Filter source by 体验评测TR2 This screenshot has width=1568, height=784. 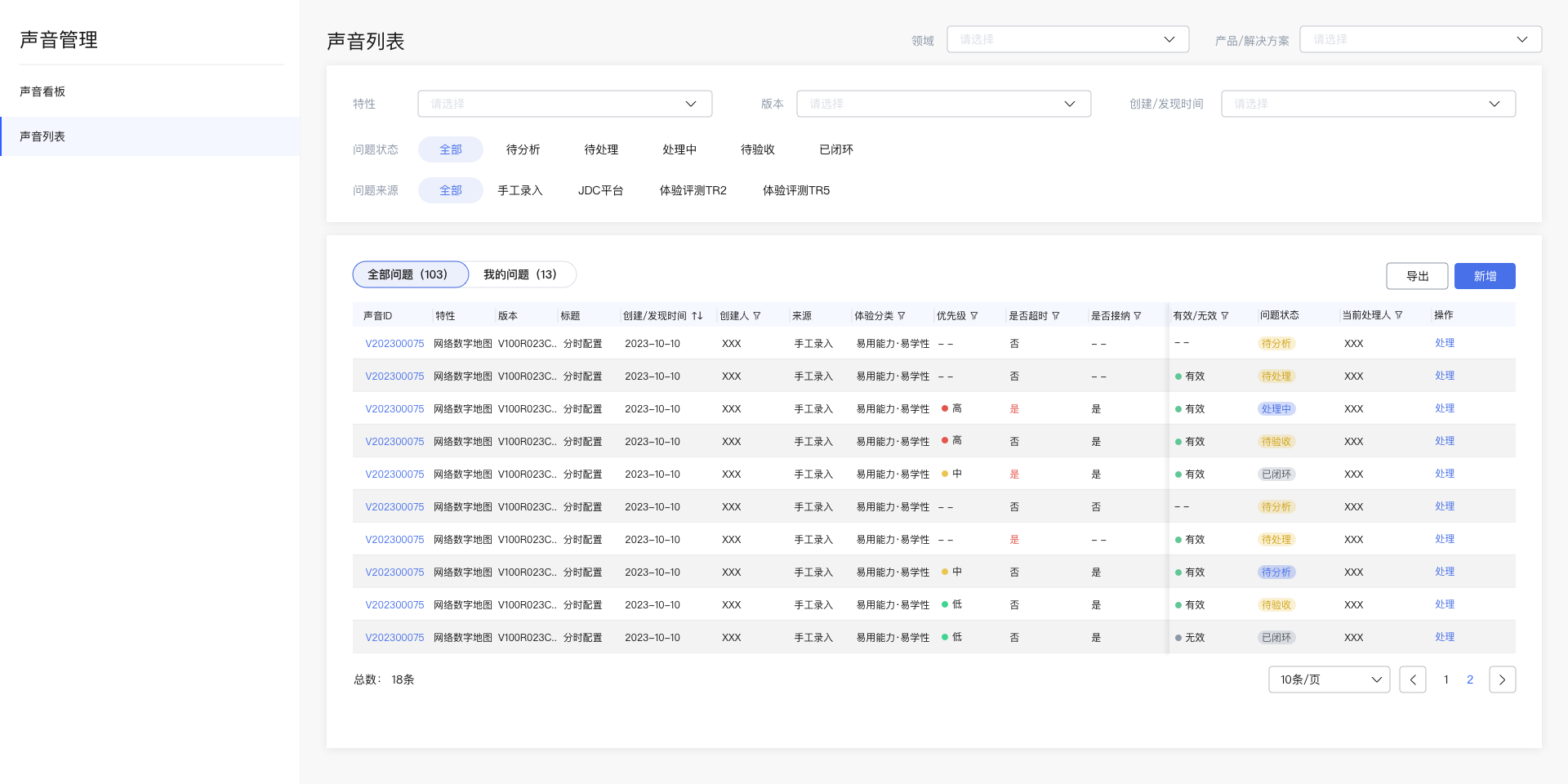pyautogui.click(x=693, y=190)
